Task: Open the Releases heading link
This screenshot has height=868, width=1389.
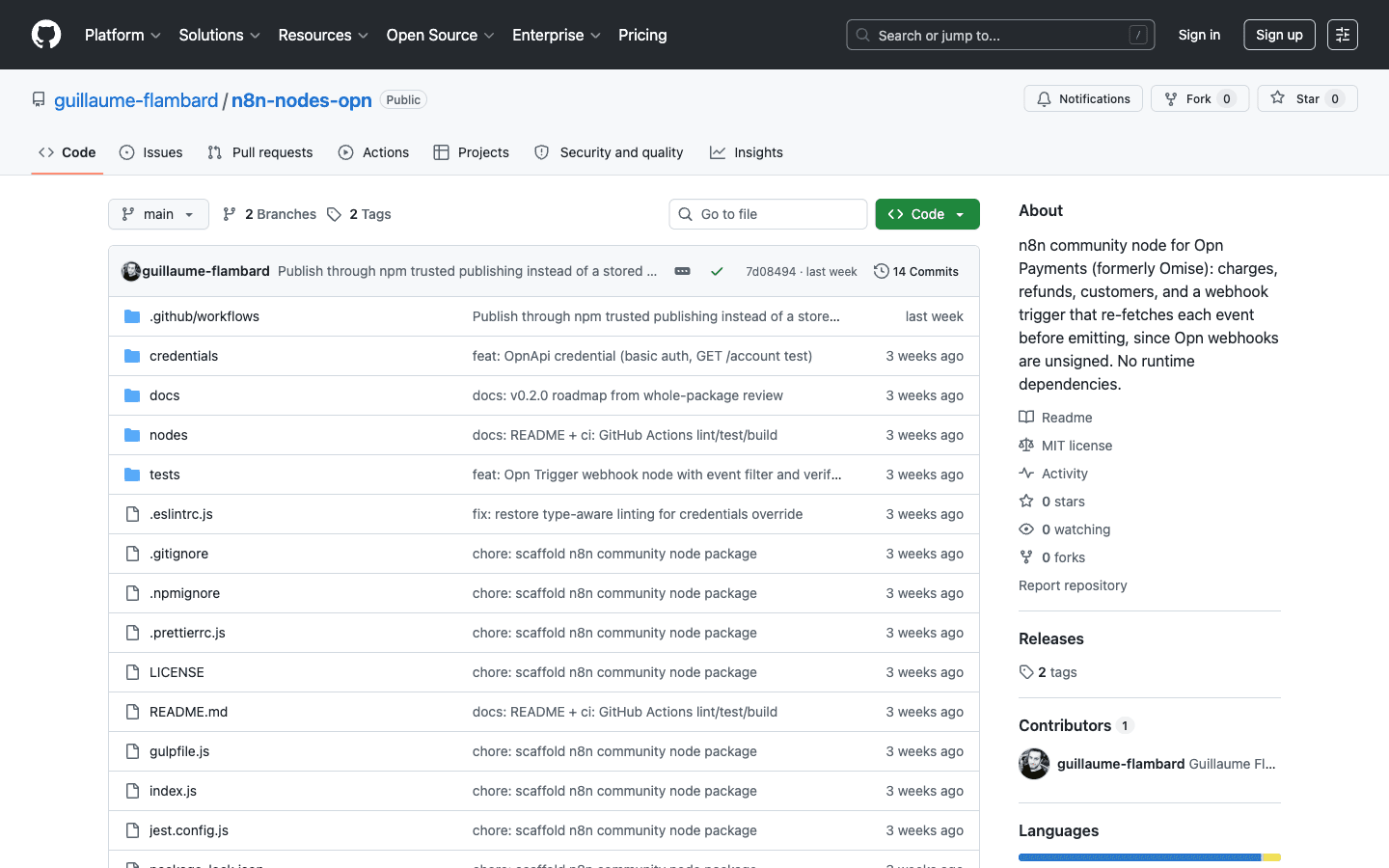Action: point(1051,638)
